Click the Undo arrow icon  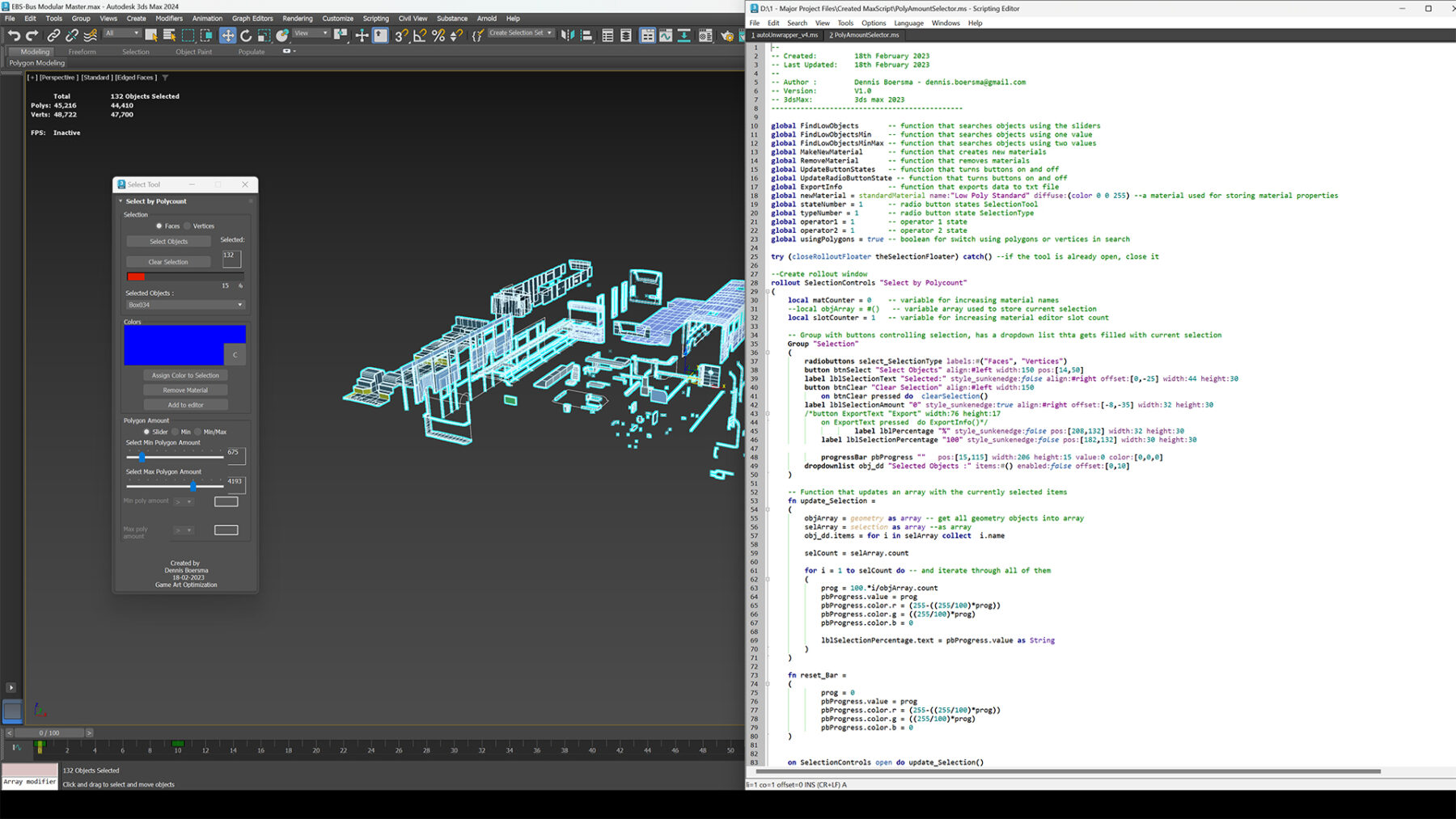point(14,36)
